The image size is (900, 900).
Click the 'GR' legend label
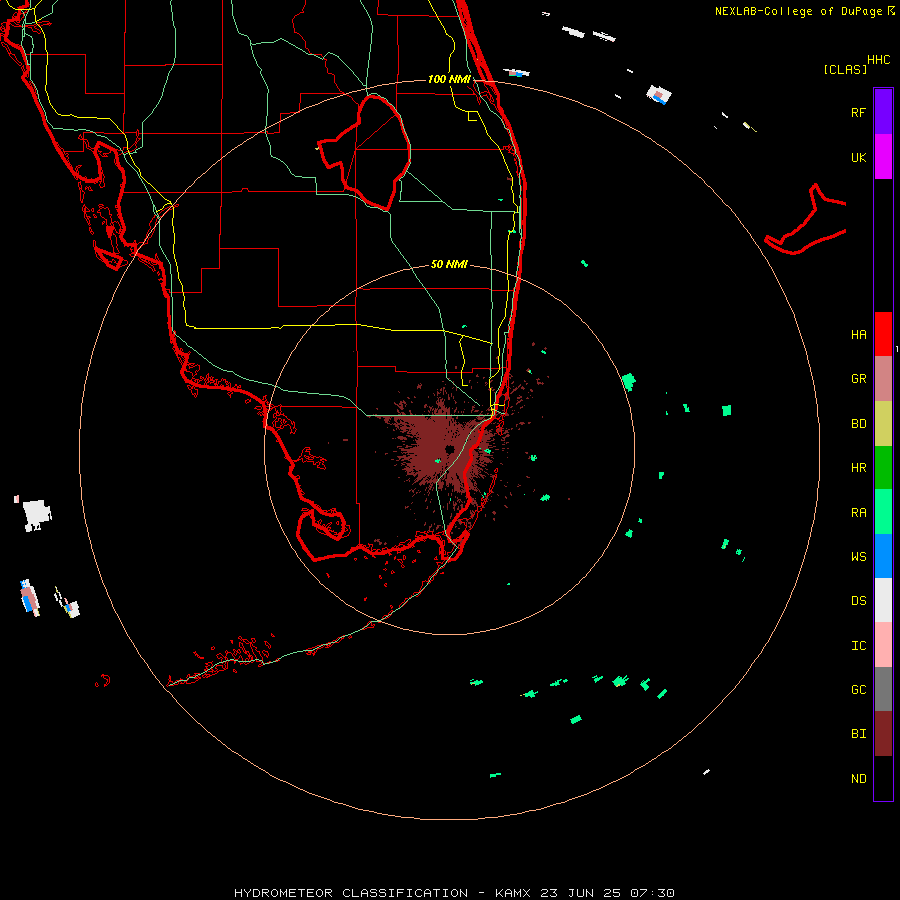(x=858, y=379)
